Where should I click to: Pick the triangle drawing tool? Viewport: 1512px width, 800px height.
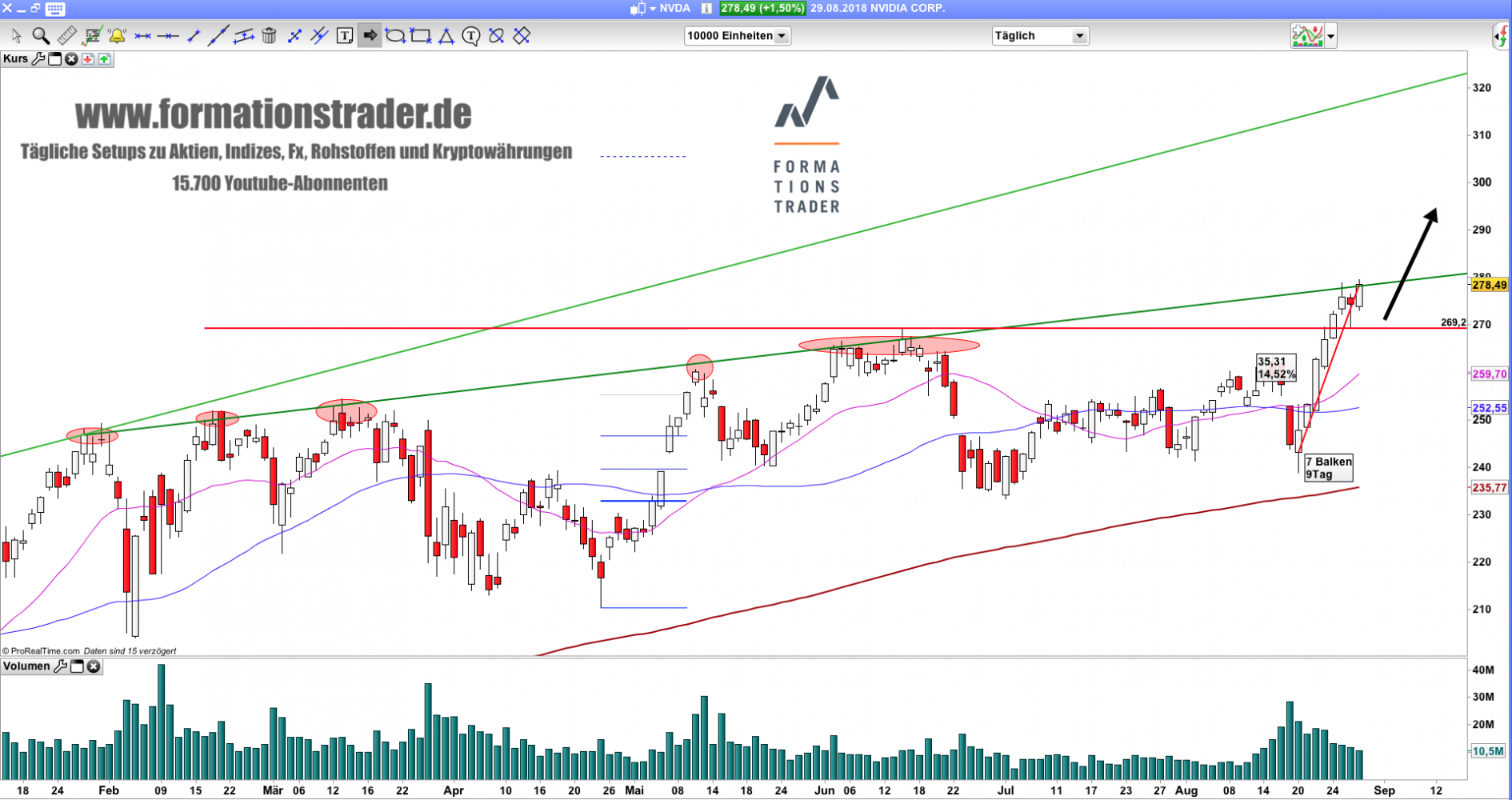click(446, 36)
